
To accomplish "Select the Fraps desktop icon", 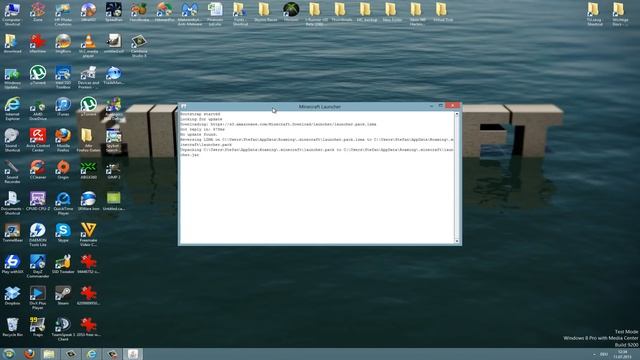I will [38, 327].
